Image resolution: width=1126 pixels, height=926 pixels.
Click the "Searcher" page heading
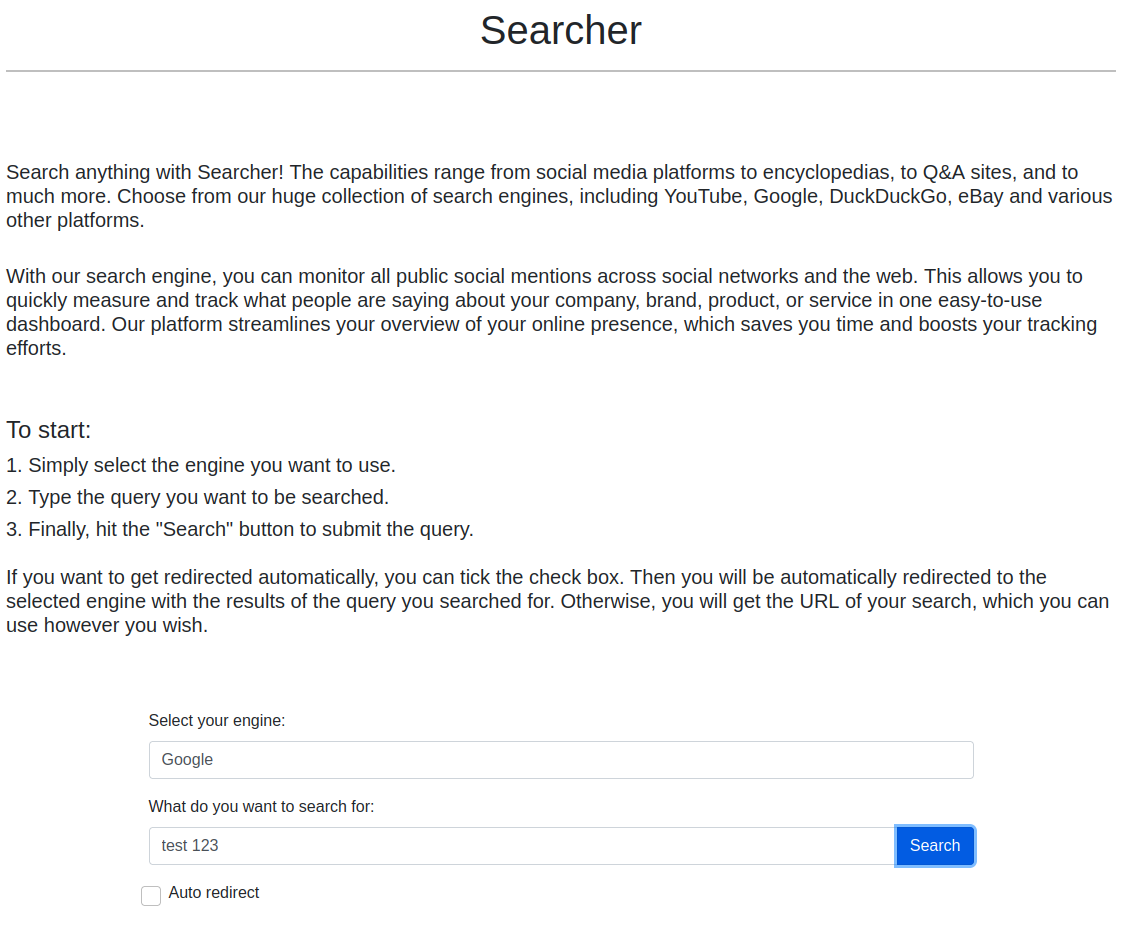point(560,31)
